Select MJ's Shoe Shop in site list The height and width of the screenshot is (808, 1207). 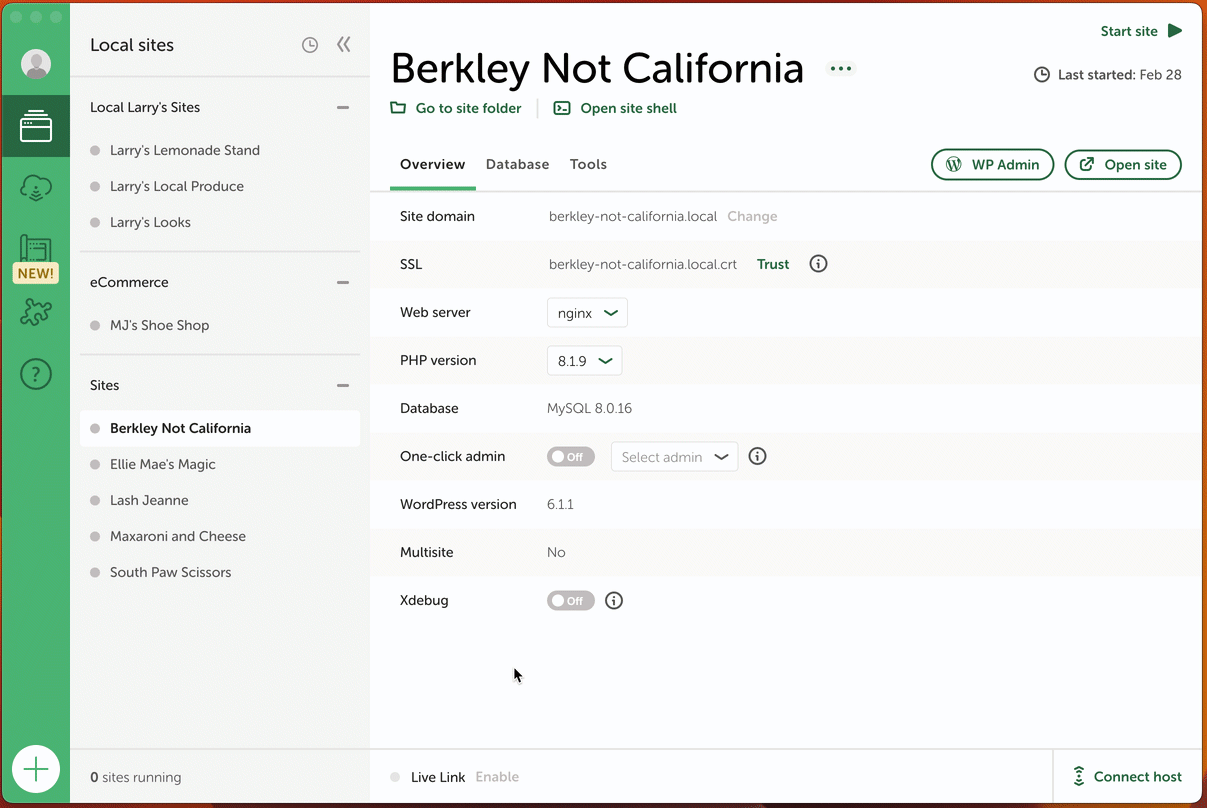click(x=159, y=325)
